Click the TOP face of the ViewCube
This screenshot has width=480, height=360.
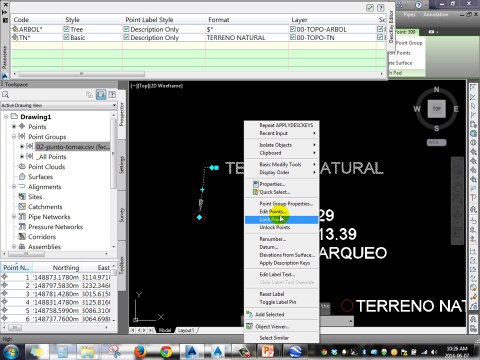pyautogui.click(x=436, y=109)
